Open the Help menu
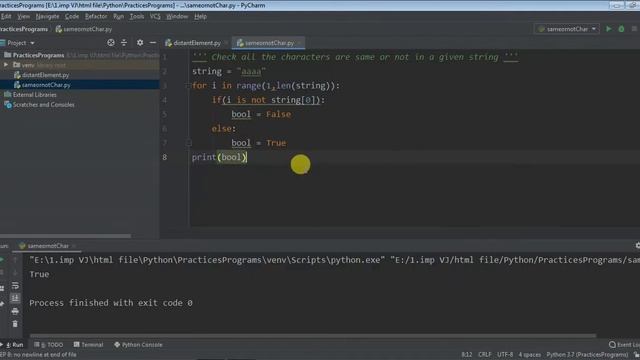 tap(200, 16)
